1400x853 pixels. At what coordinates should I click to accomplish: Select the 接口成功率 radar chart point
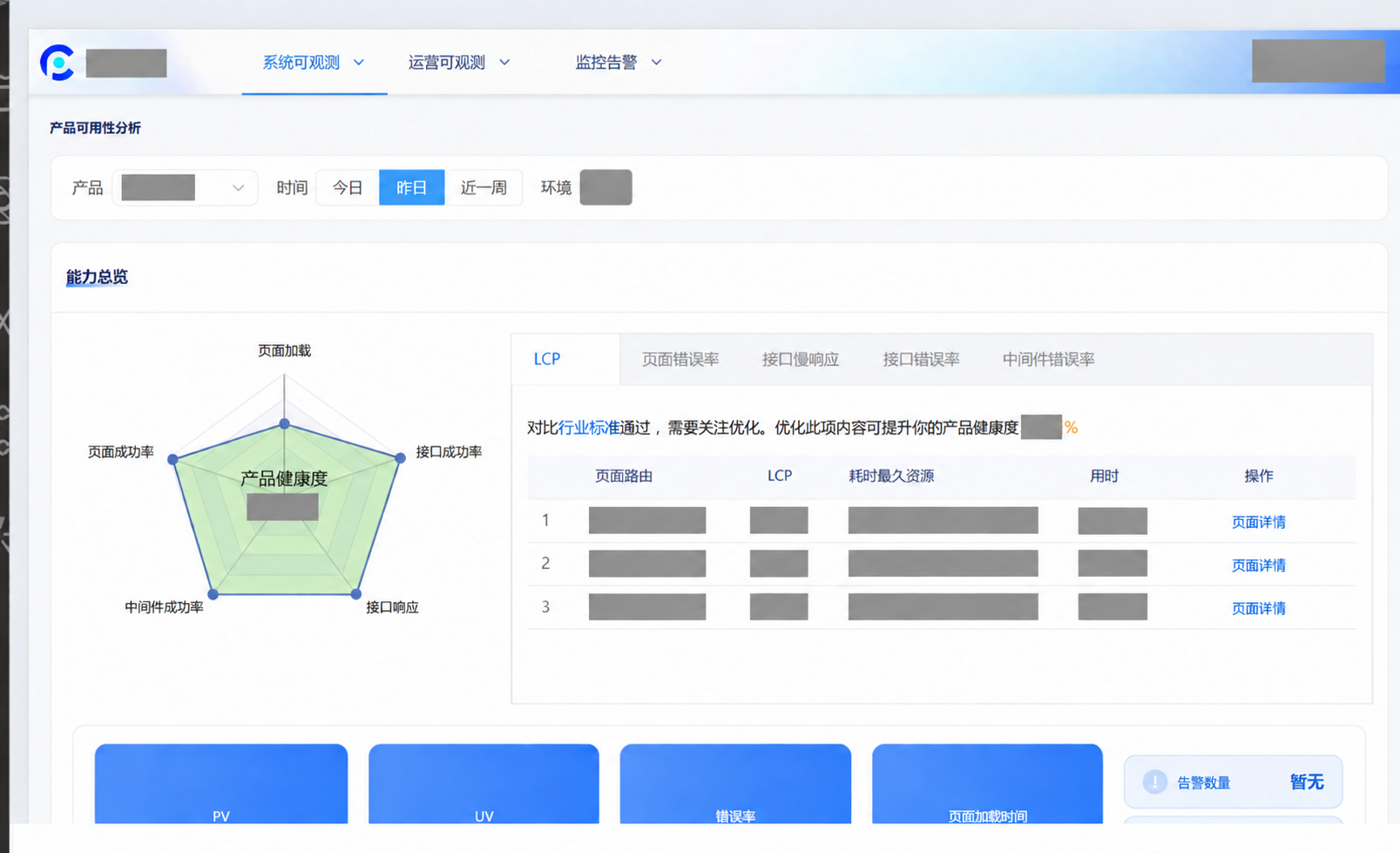pos(400,457)
